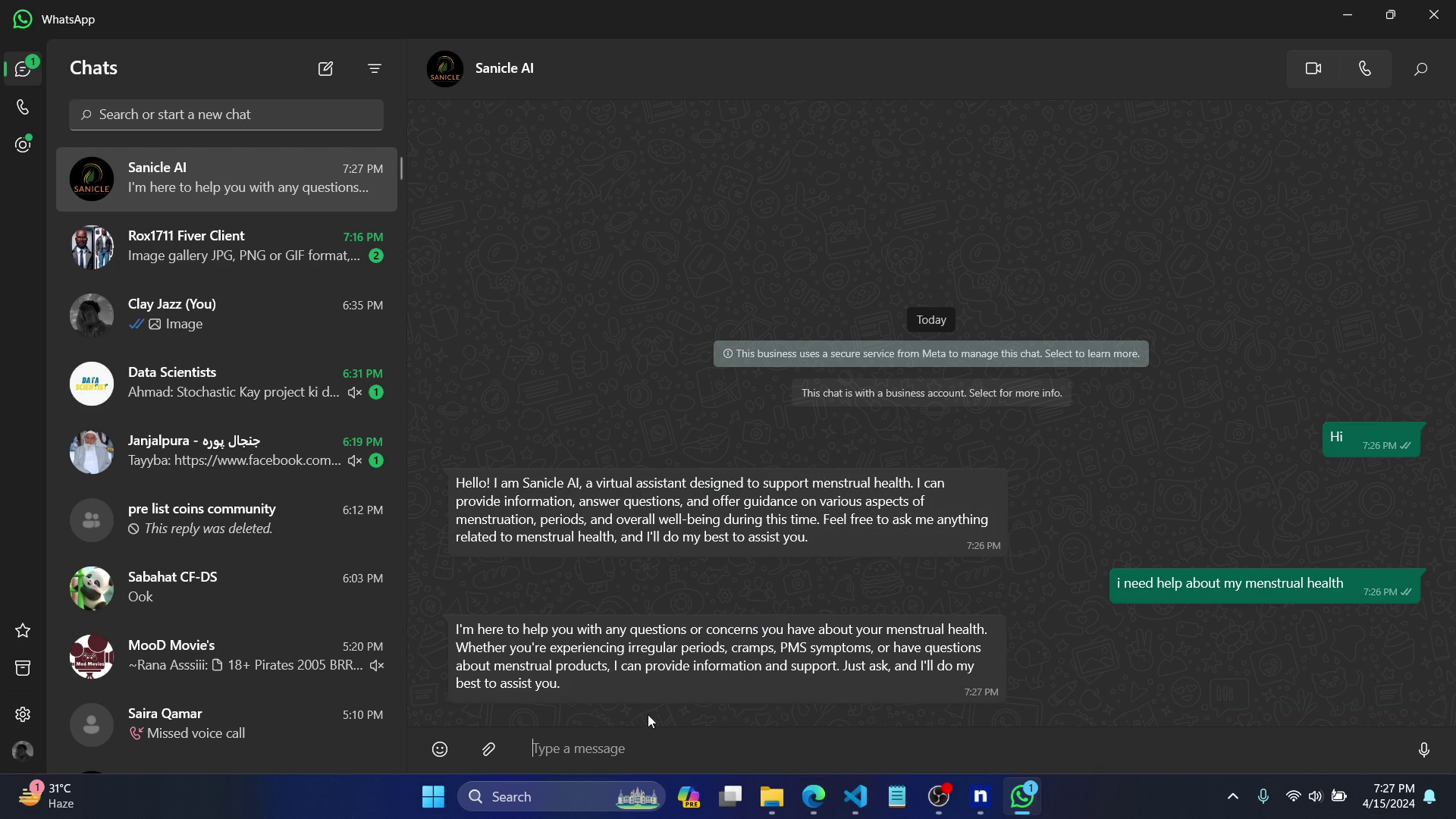Open Archived chats
1456x819 pixels.
[x=23, y=668]
